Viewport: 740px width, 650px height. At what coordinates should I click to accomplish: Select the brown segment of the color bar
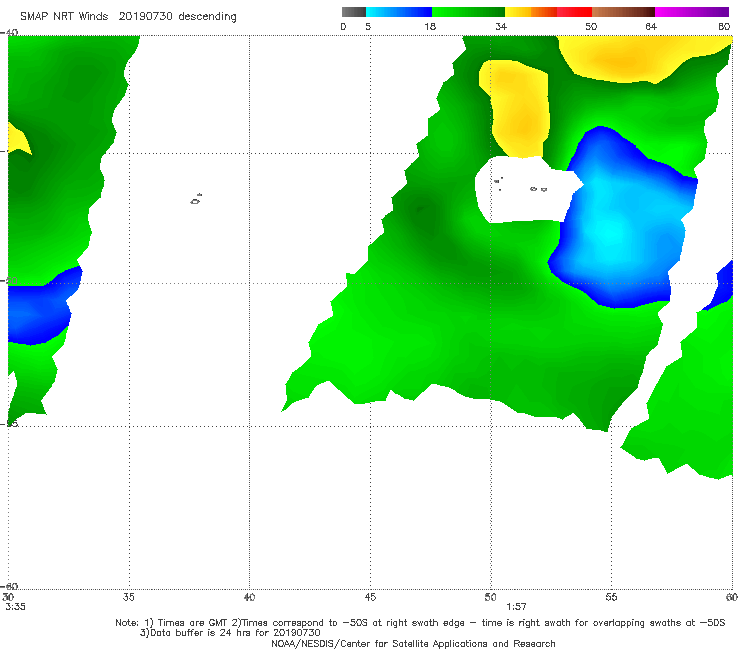point(623,12)
